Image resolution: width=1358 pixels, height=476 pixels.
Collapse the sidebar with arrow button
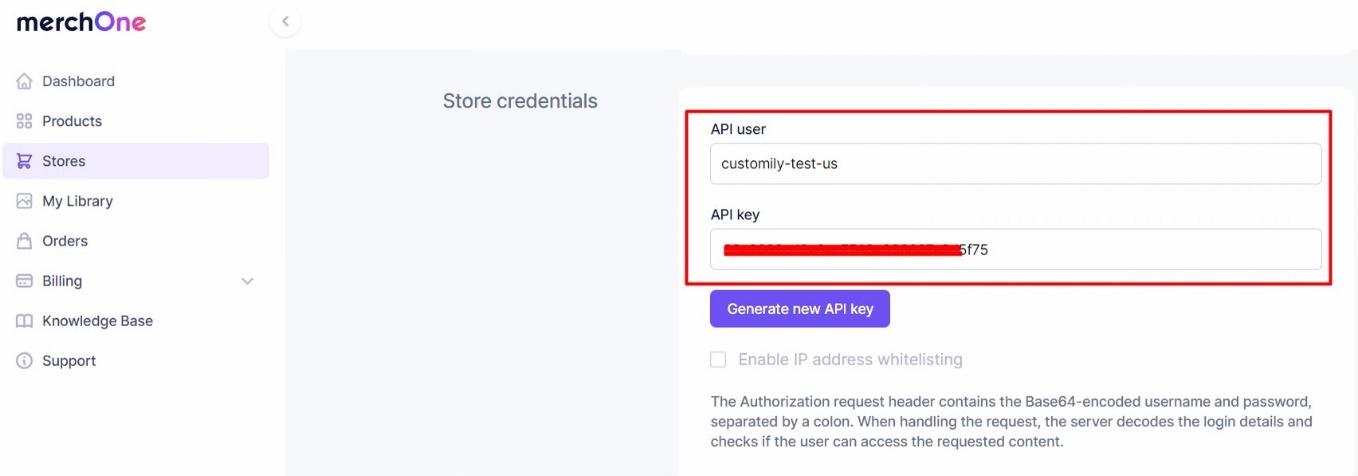click(x=285, y=21)
